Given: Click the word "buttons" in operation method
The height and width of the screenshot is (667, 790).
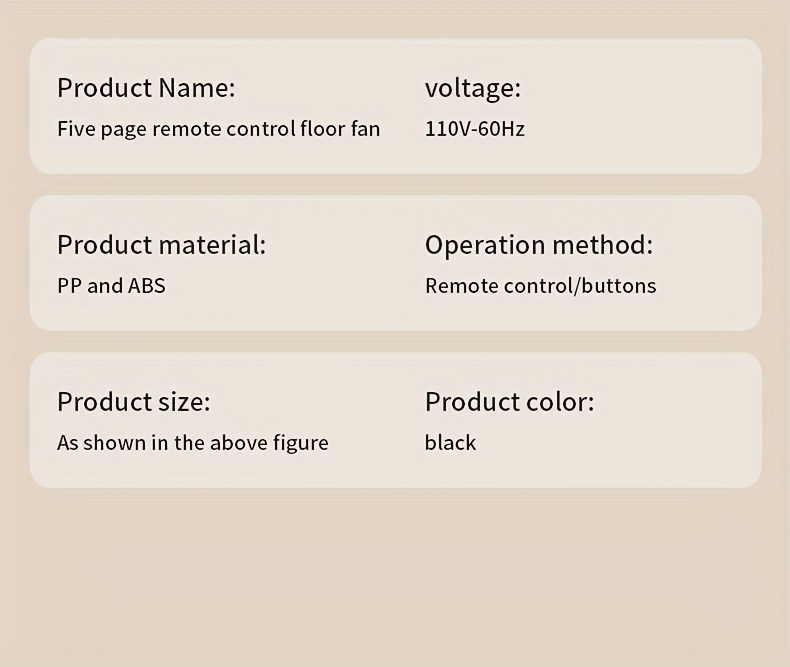Looking at the screenshot, I should pos(619,286).
